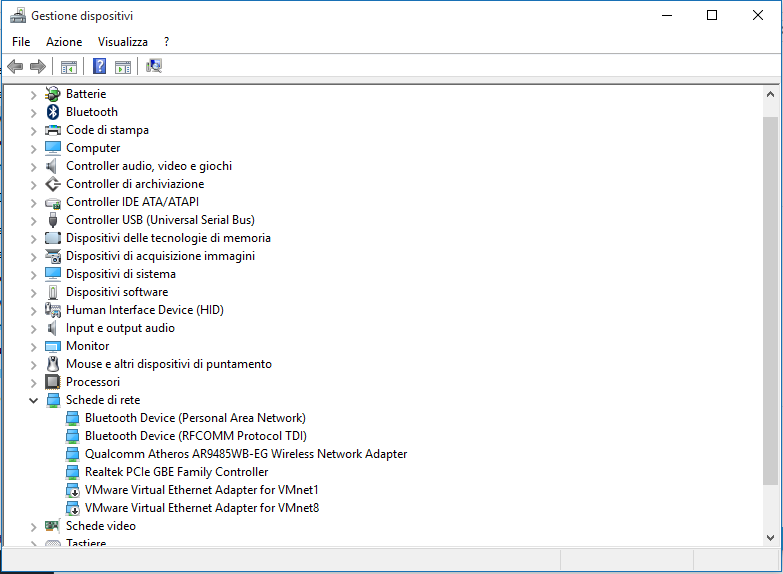Select Dispositivi di sistema label
Image resolution: width=783 pixels, height=574 pixels.
point(121,274)
